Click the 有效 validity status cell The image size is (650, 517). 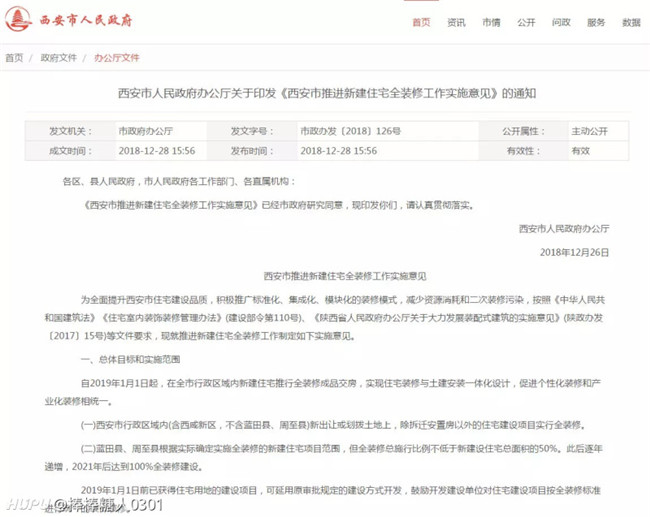[x=580, y=150]
